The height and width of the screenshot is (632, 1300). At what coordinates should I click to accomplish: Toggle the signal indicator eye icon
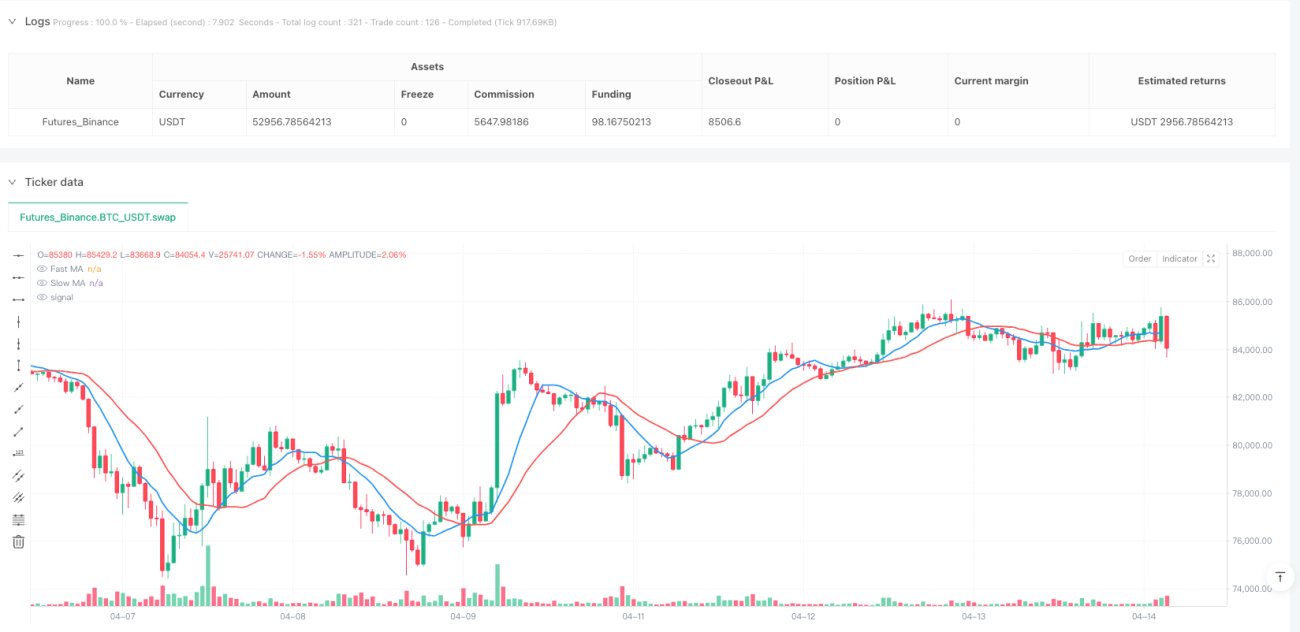pos(42,297)
